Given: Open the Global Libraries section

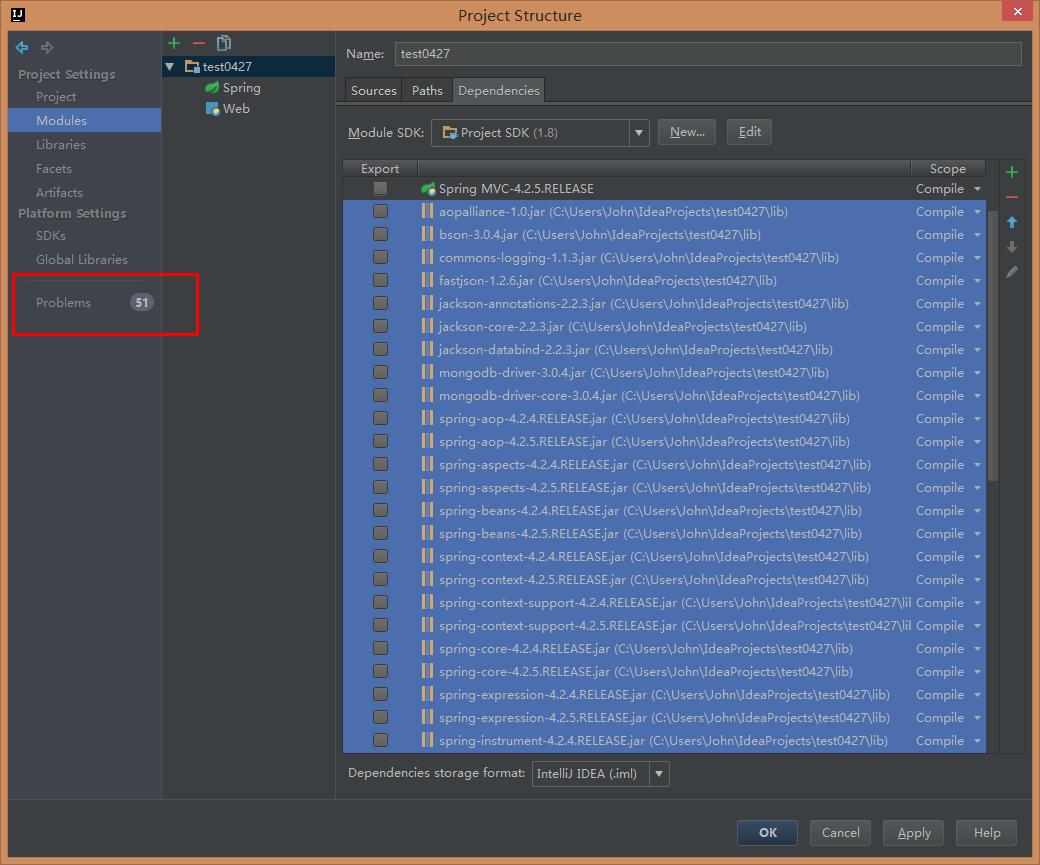Looking at the screenshot, I should click(x=82, y=259).
